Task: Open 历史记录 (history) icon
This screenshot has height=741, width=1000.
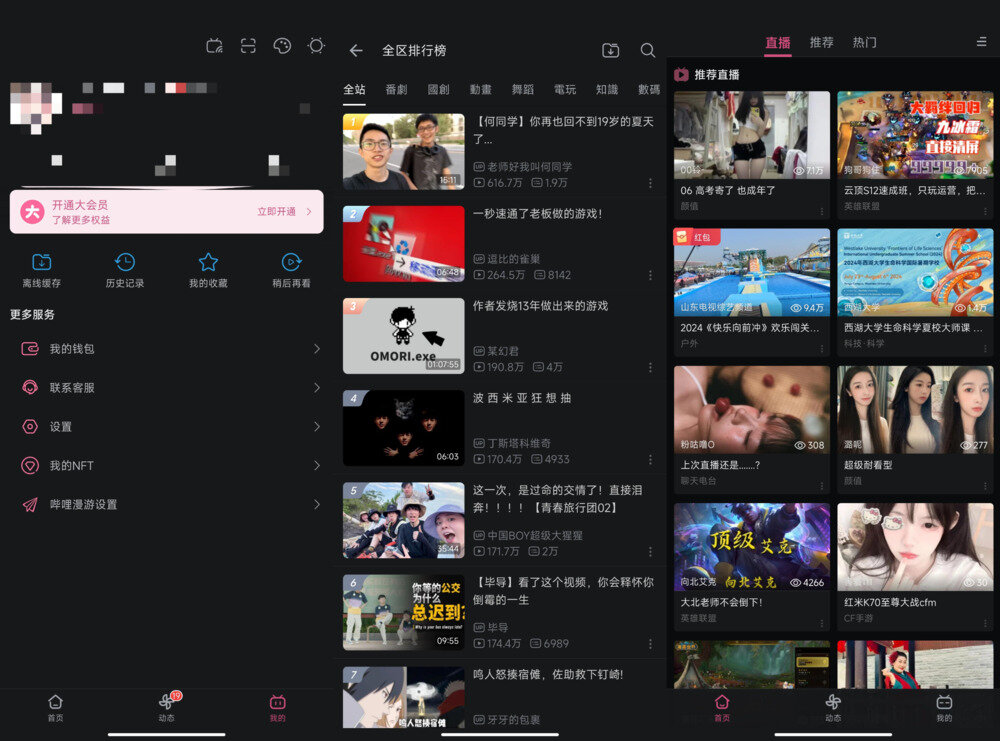Action: coord(124,262)
